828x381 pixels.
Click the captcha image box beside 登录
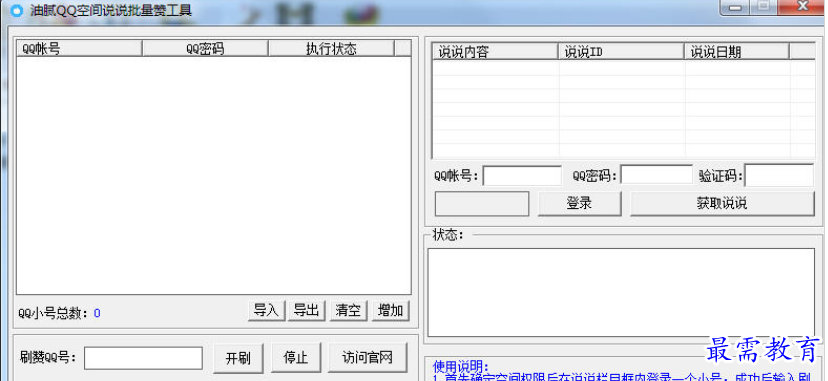click(482, 204)
